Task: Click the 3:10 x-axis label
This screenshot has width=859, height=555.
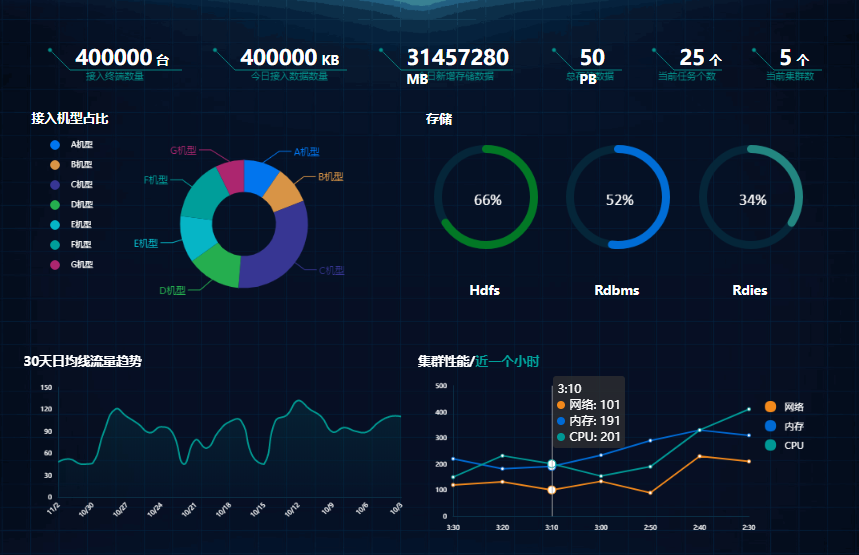Action: click(552, 528)
